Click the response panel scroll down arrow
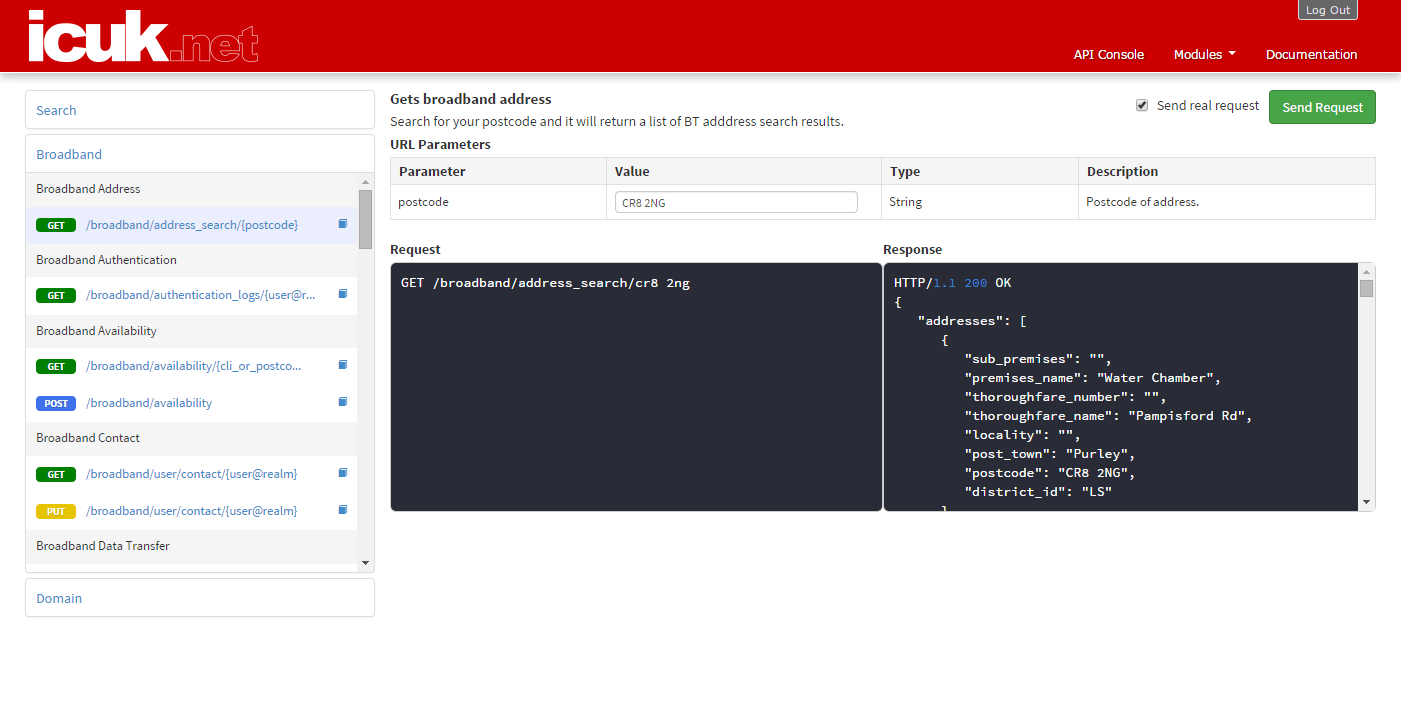Image resolution: width=1401 pixels, height=723 pixels. (x=1366, y=502)
